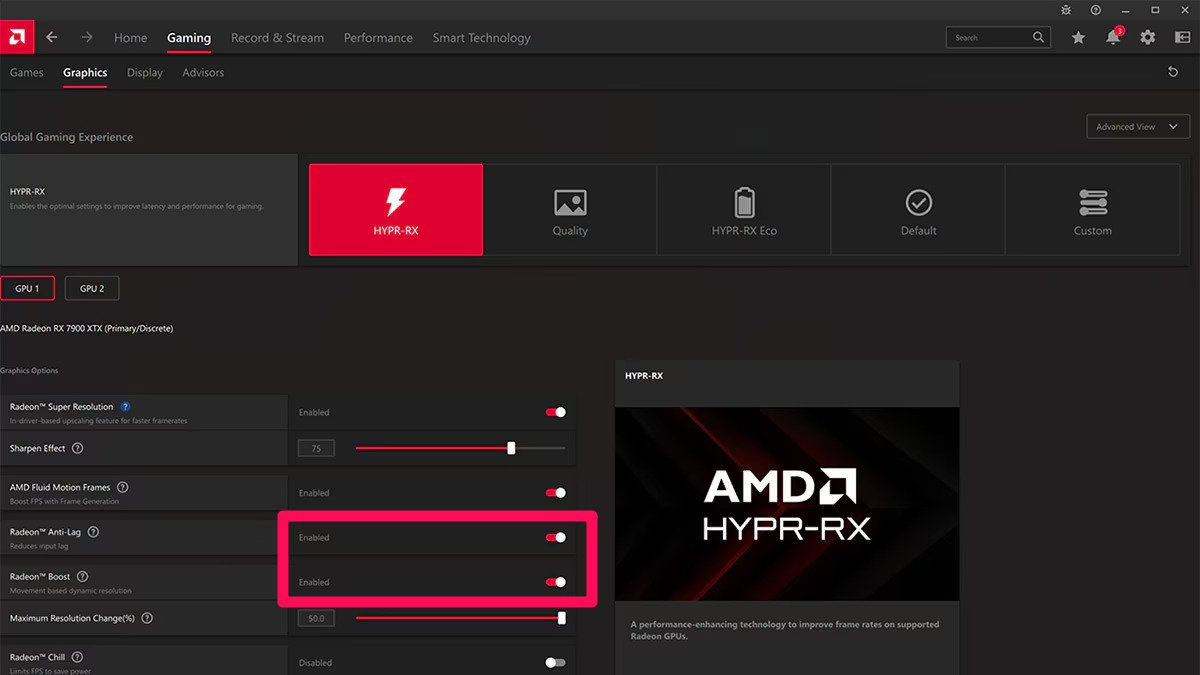Open the Advanced View dropdown
The image size is (1200, 675).
1137,126
